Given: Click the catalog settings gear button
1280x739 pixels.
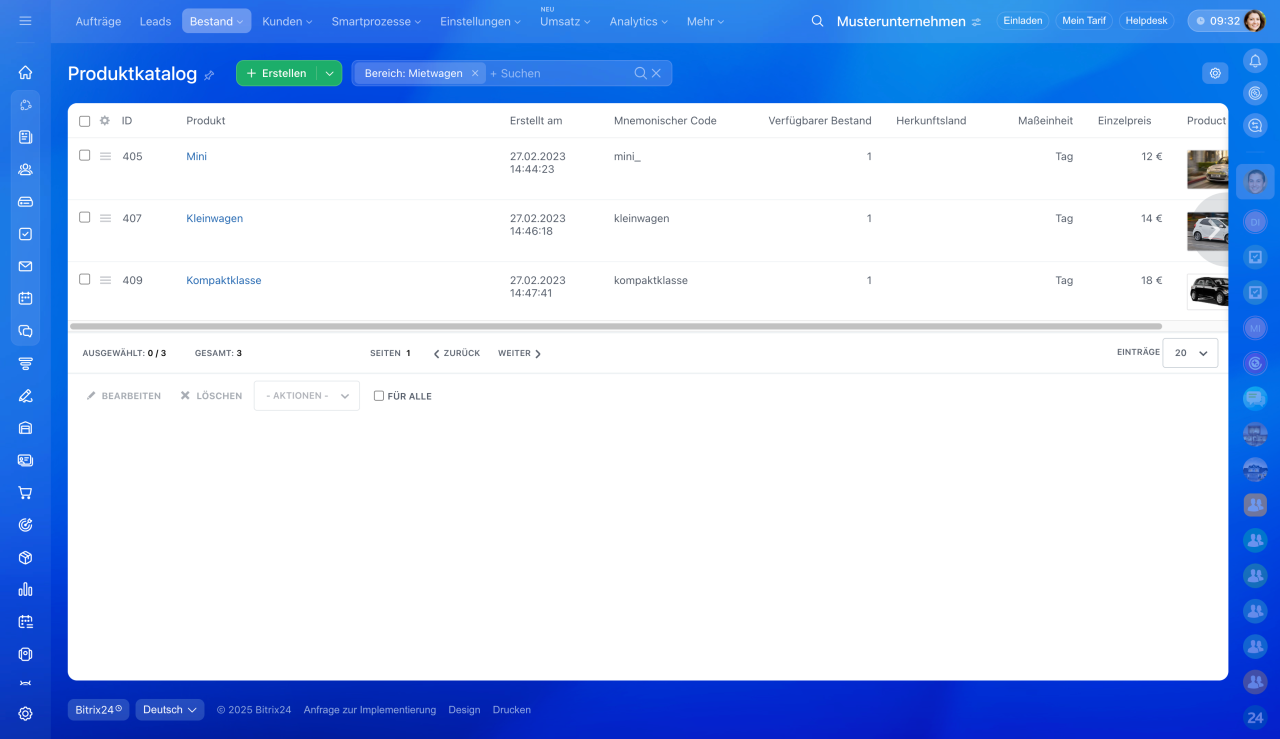Looking at the screenshot, I should pos(1215,73).
